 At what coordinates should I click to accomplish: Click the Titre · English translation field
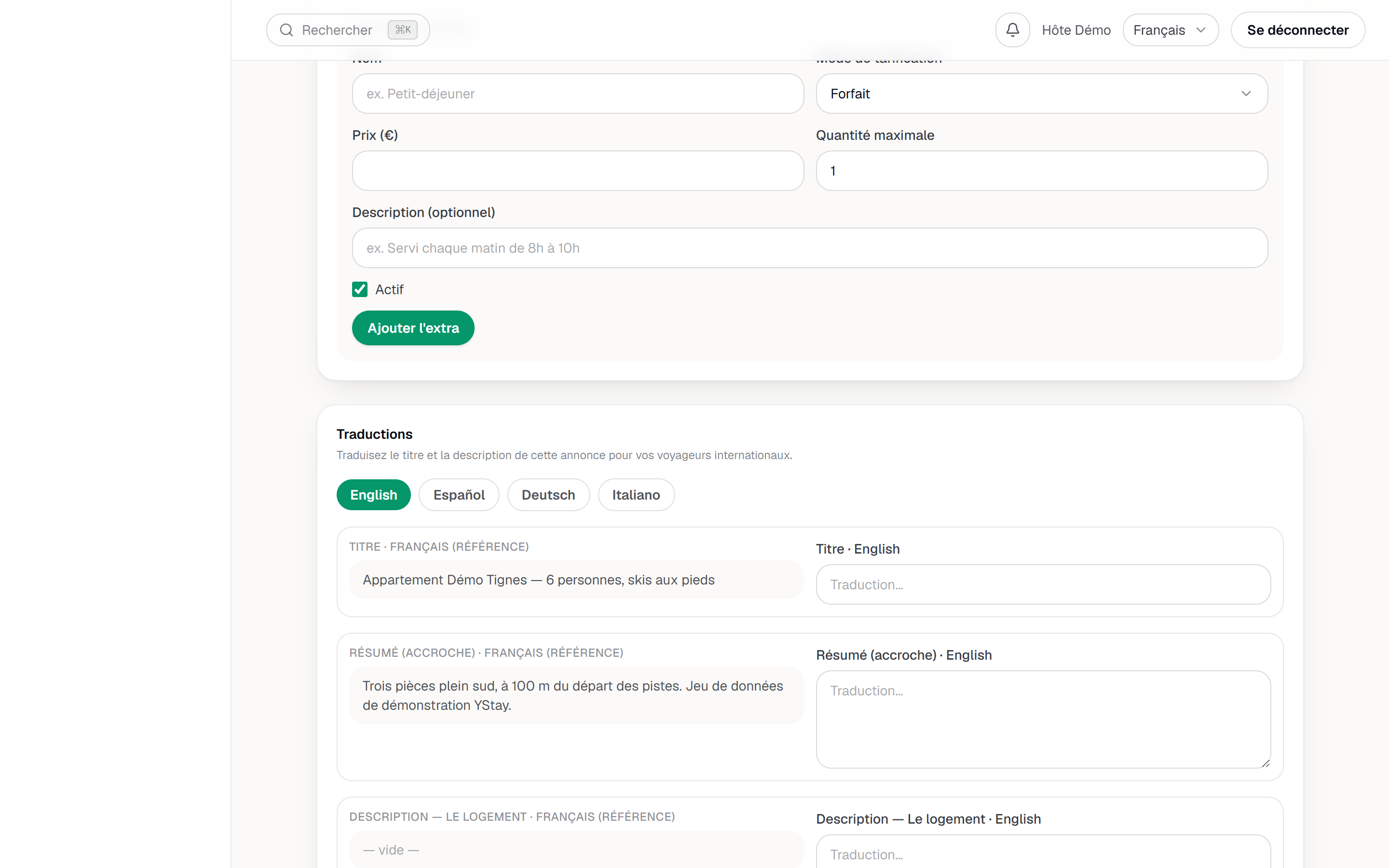1044,584
